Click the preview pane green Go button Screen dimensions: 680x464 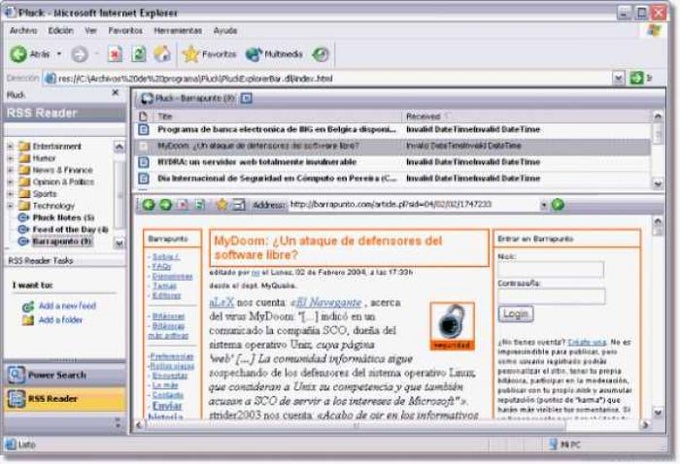point(558,204)
